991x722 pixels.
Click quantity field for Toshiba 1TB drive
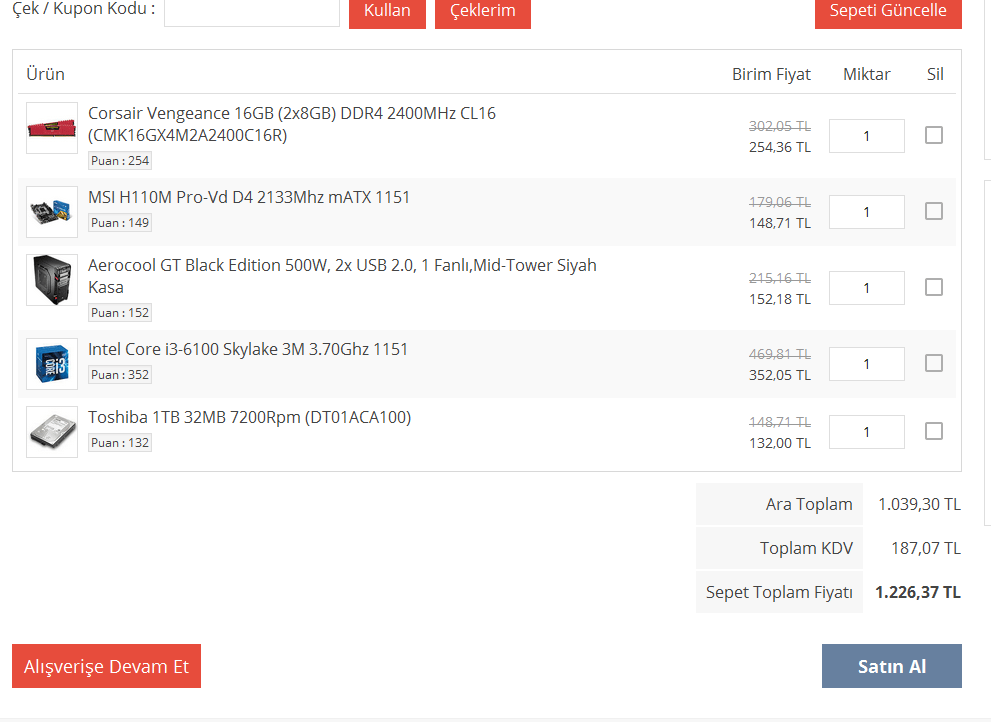tap(866, 432)
